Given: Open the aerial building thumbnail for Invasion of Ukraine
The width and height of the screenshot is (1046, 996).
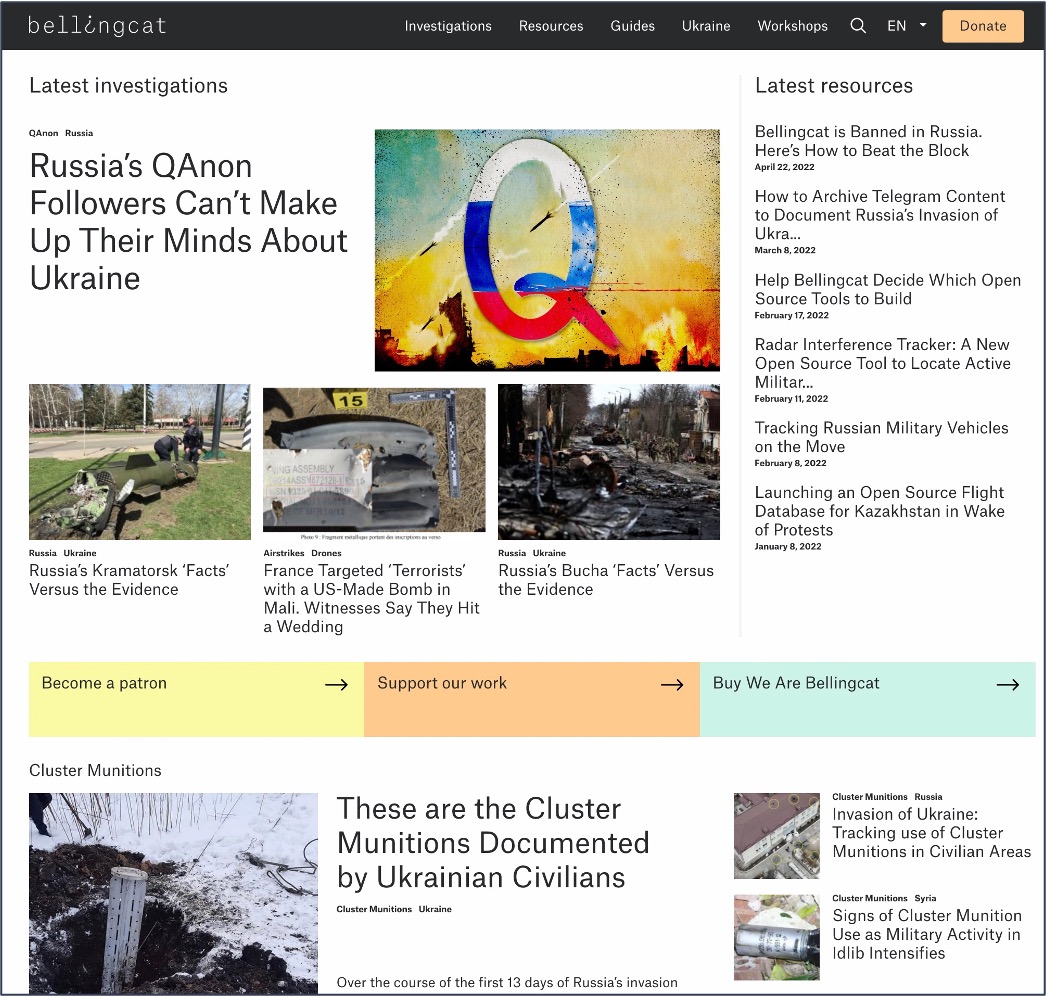Looking at the screenshot, I should [x=776, y=836].
